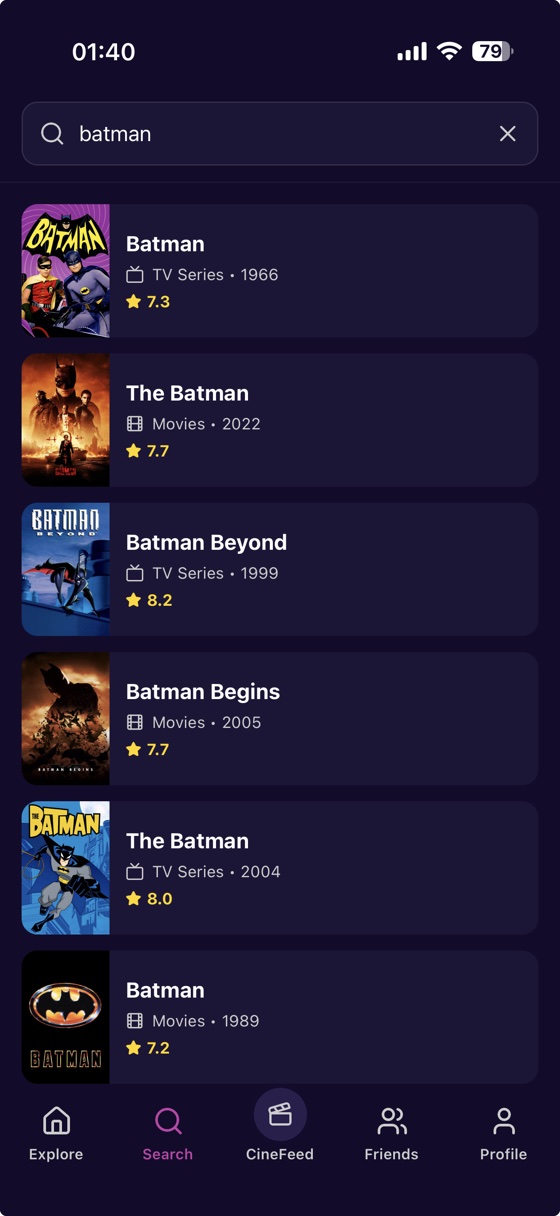The width and height of the screenshot is (560, 1216).
Task: Tap the magnifier icon in search bar
Action: click(52, 134)
